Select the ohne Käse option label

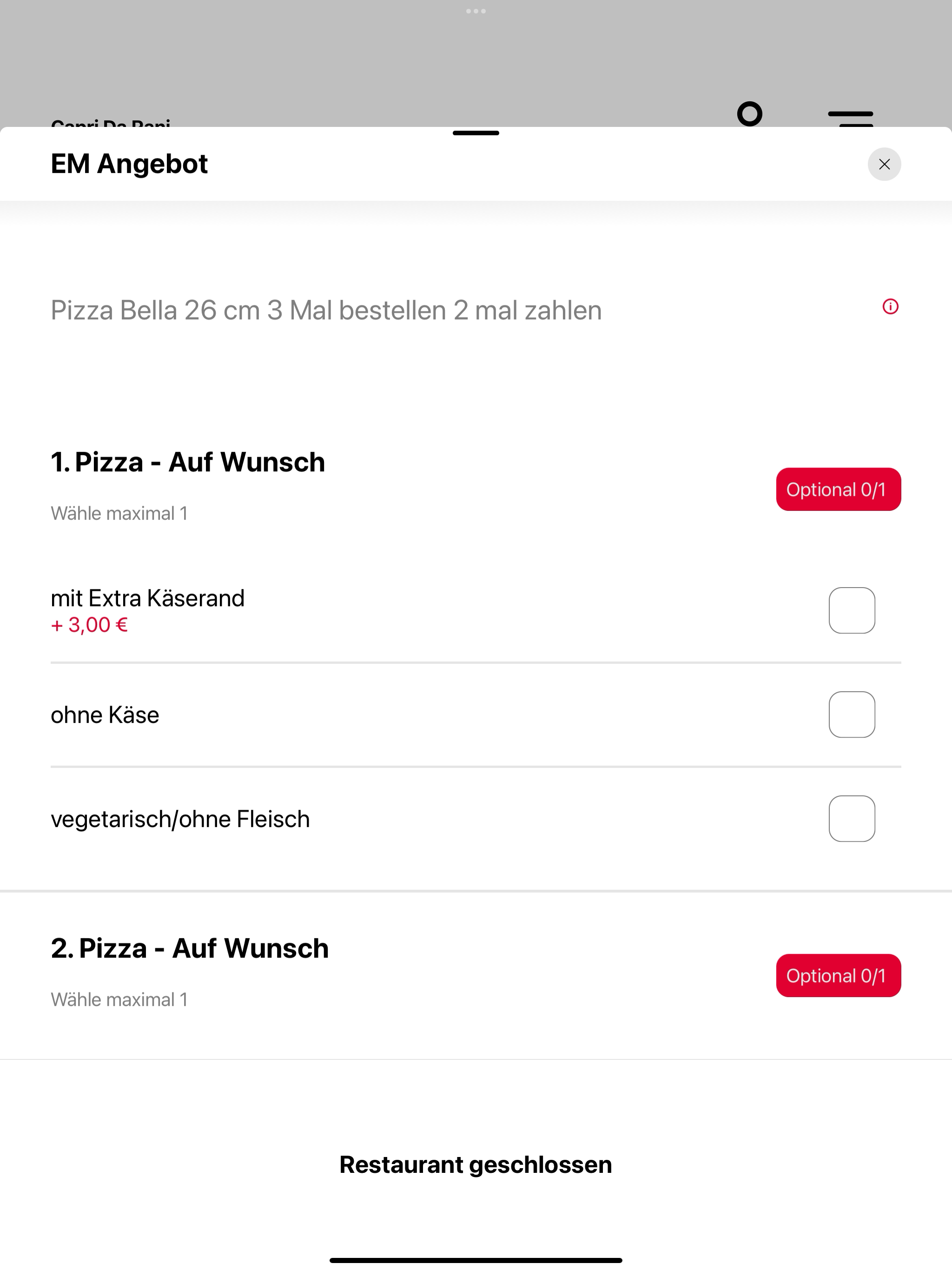pos(105,715)
